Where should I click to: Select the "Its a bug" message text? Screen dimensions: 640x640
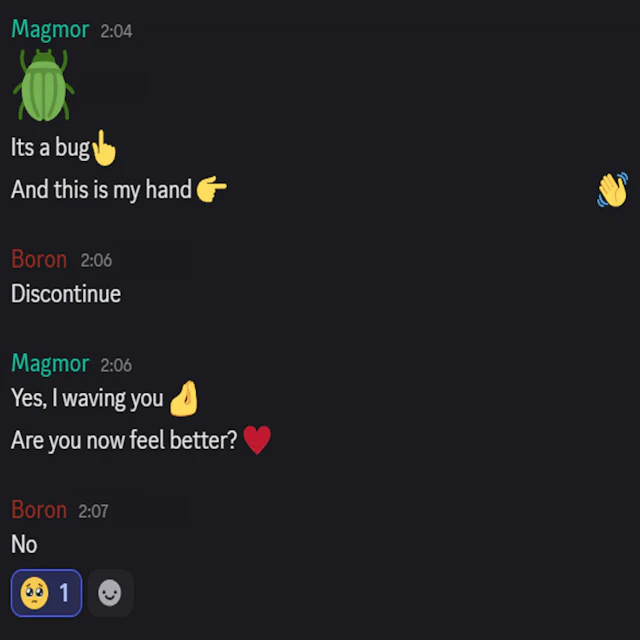pos(50,147)
